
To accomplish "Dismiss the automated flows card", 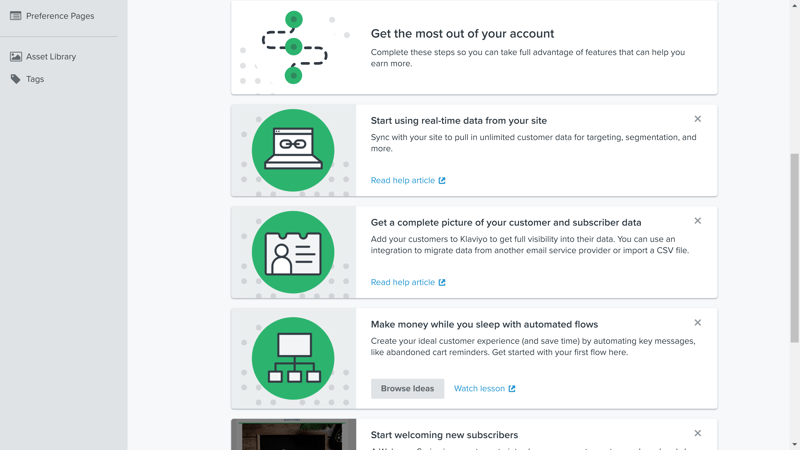I will pos(697,323).
